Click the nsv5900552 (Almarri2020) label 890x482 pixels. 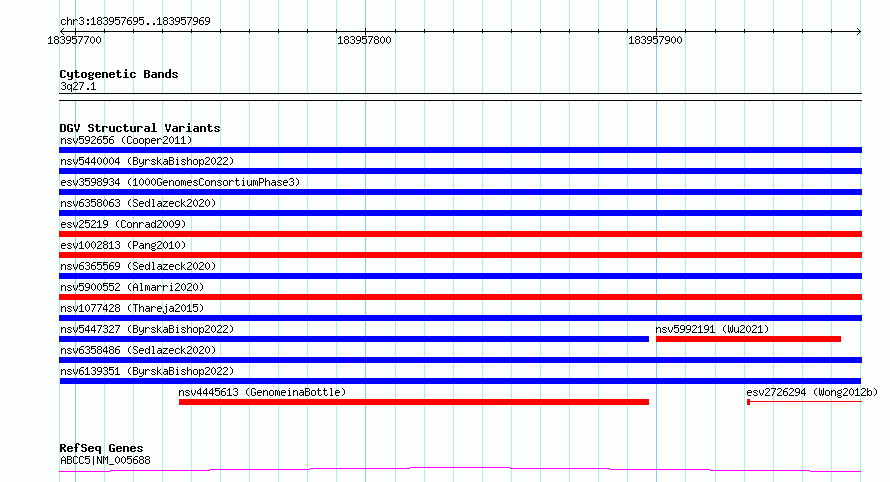pos(132,287)
